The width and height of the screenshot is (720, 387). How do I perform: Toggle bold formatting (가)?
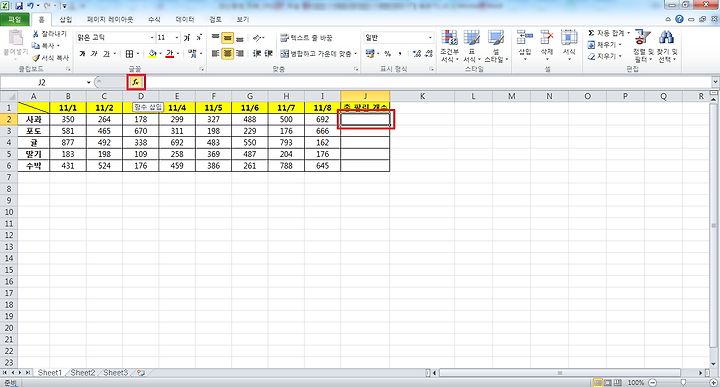coord(82,54)
